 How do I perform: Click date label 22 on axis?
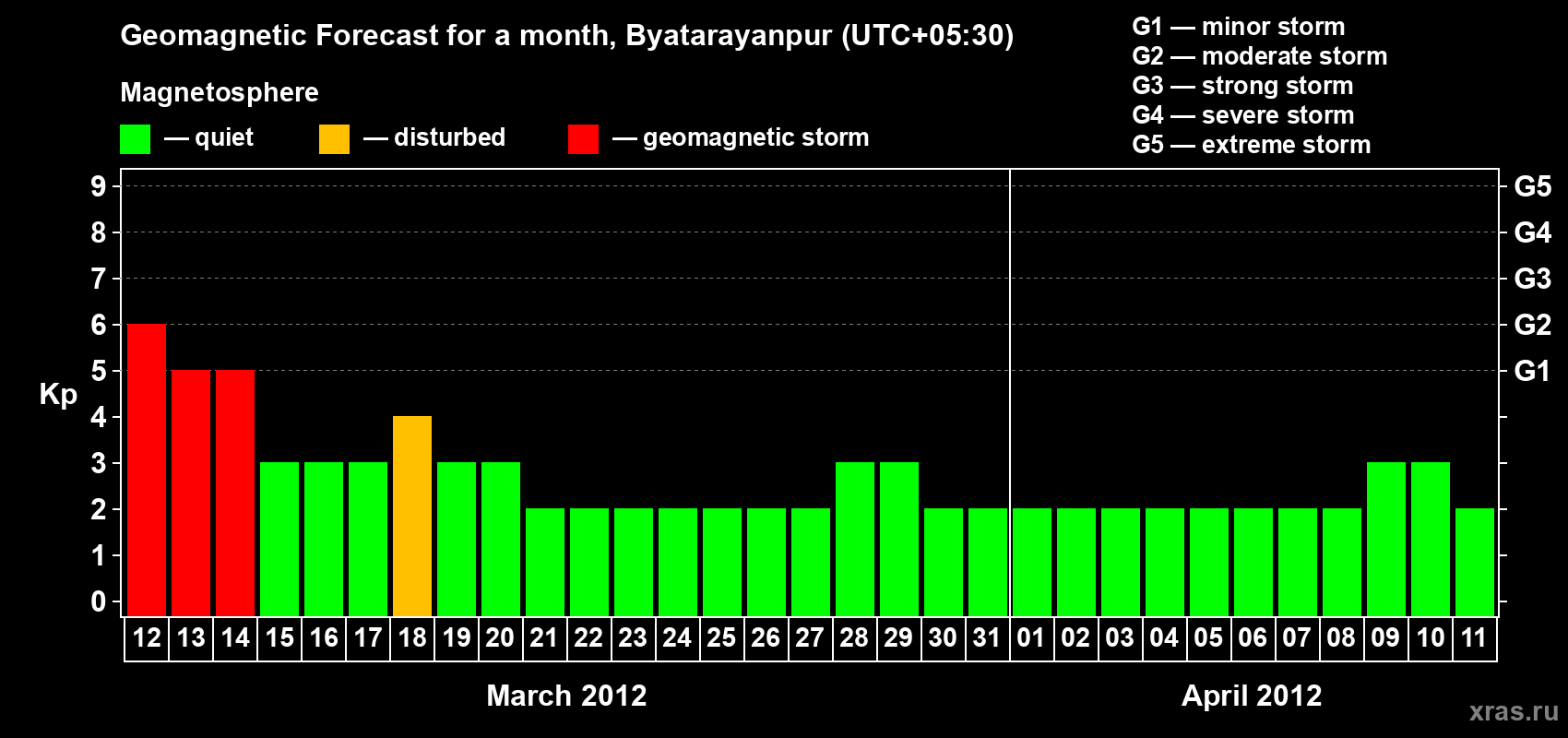588,637
